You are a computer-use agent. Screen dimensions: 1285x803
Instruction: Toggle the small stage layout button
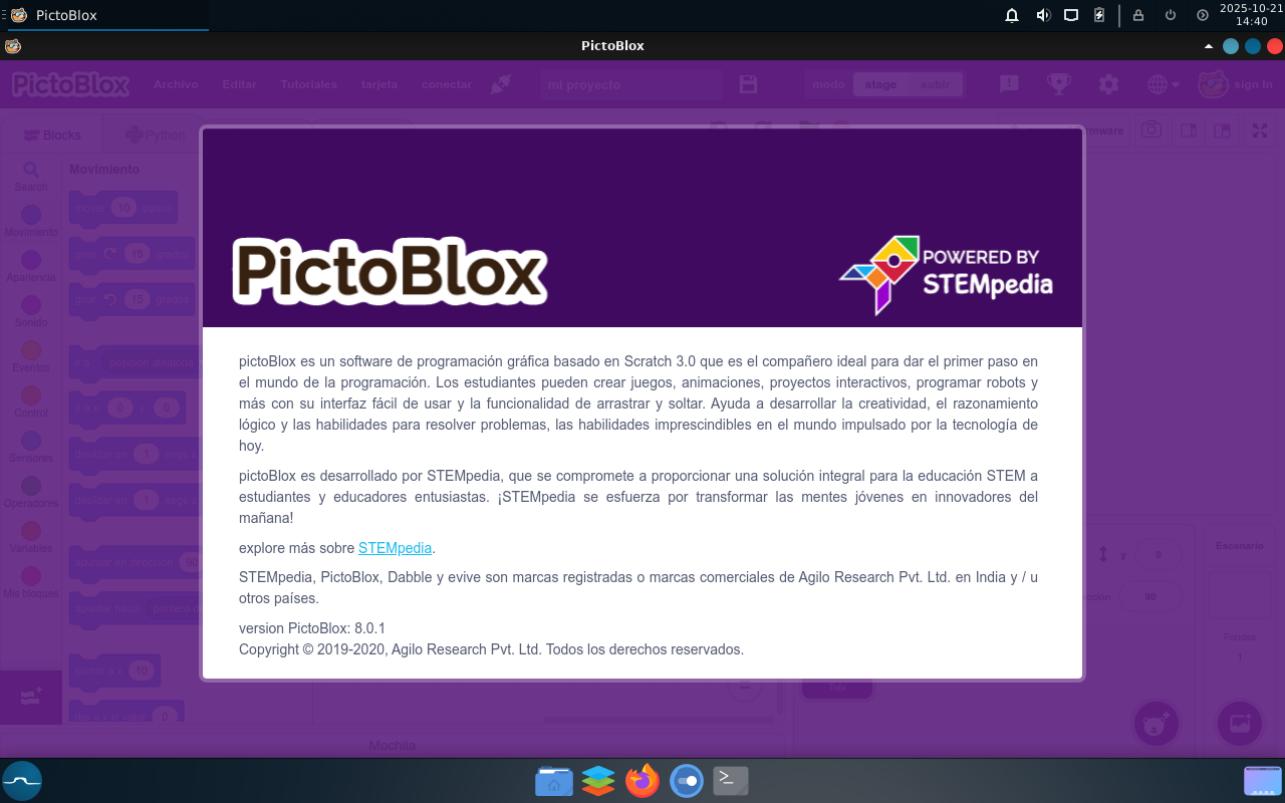(1188, 131)
